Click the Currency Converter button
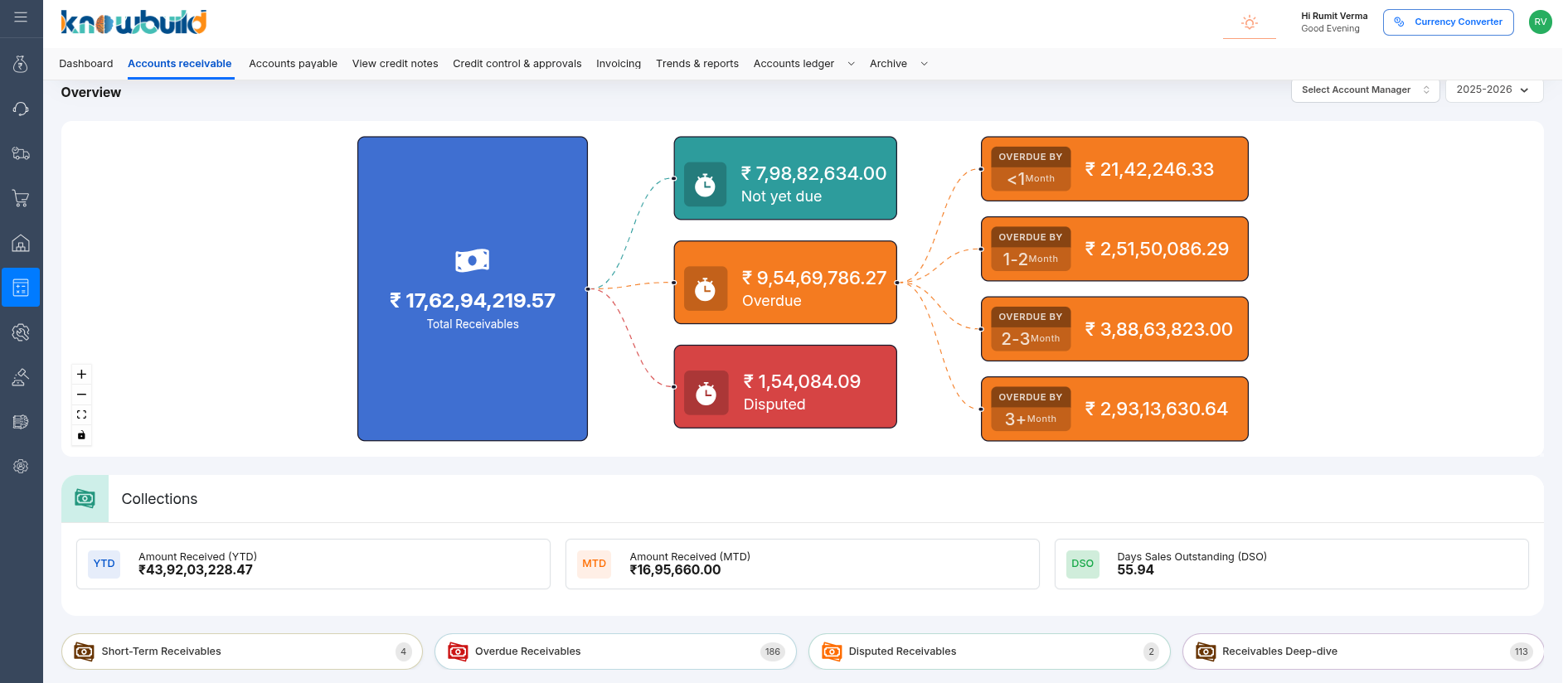This screenshot has width=1568, height=683. tap(1448, 22)
